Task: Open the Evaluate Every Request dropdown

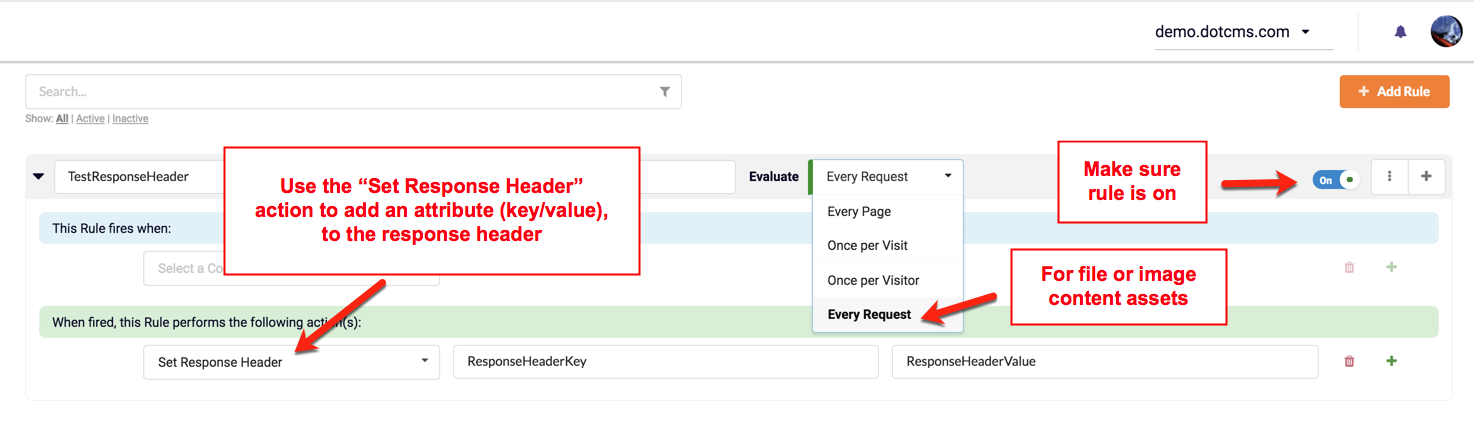Action: pyautogui.click(x=887, y=177)
